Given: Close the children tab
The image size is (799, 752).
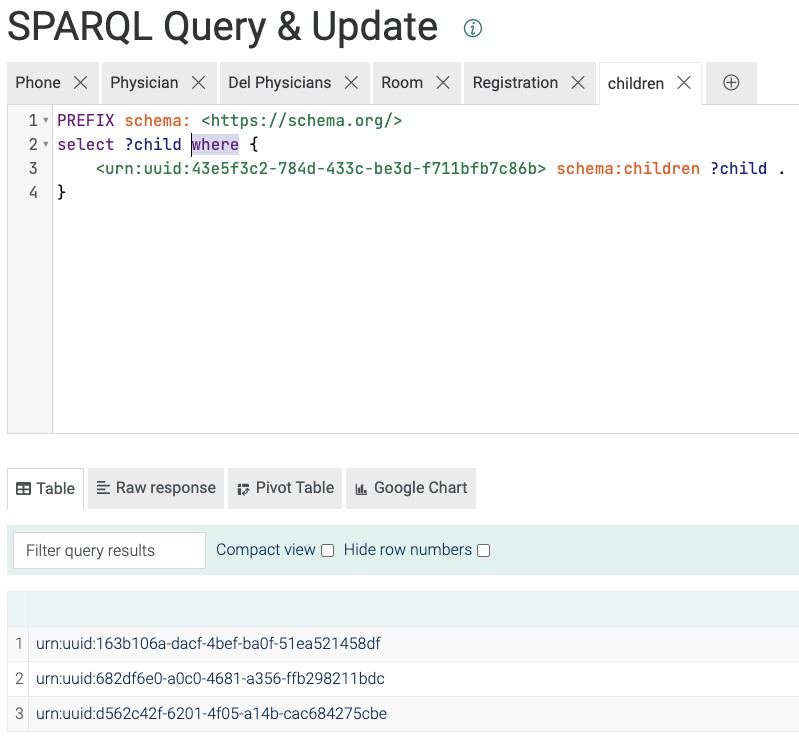Looking at the screenshot, I should [x=684, y=83].
